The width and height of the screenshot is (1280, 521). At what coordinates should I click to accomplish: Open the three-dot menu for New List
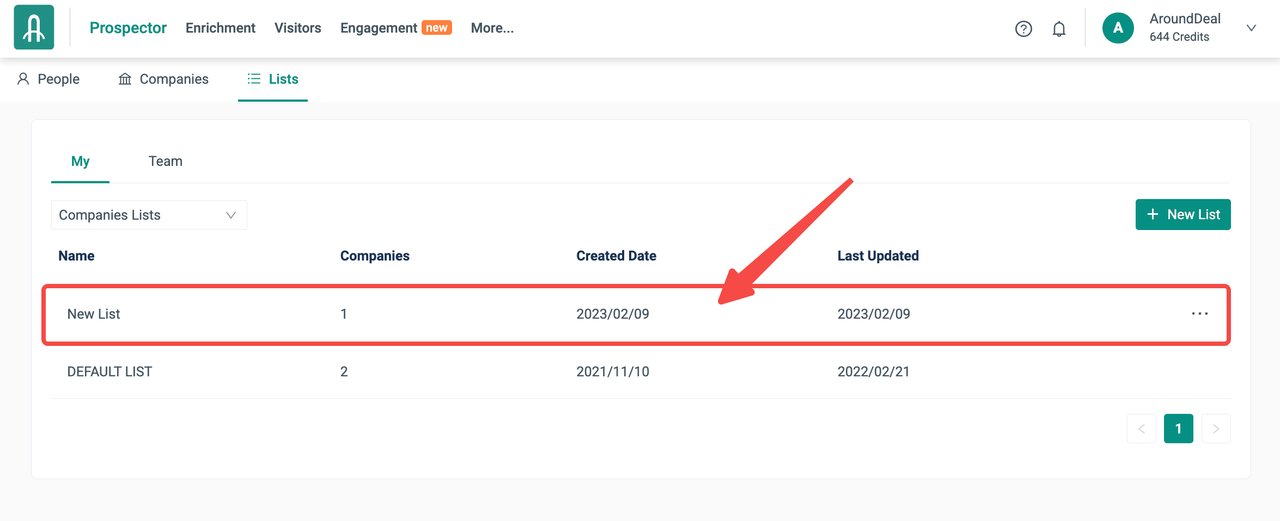pos(1199,314)
